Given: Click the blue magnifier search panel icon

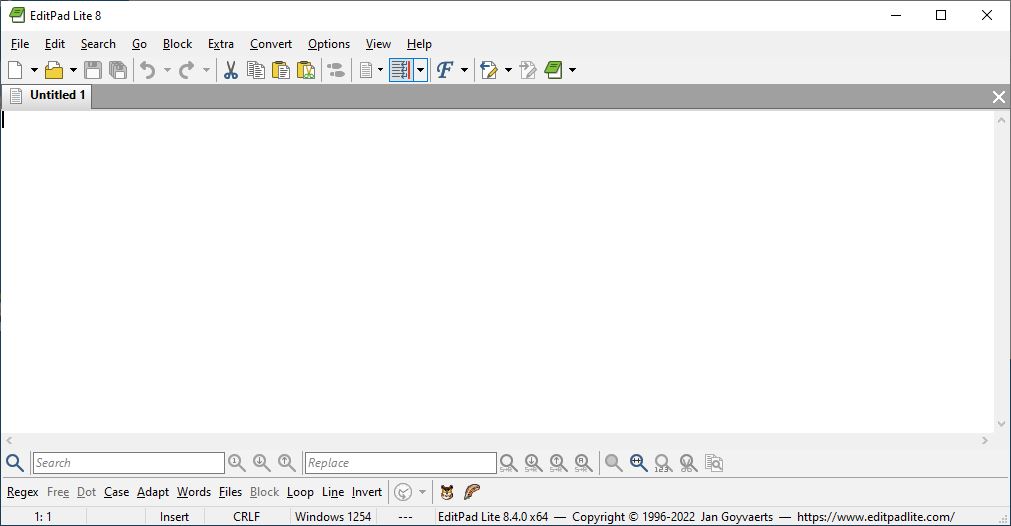Looking at the screenshot, I should [15, 463].
